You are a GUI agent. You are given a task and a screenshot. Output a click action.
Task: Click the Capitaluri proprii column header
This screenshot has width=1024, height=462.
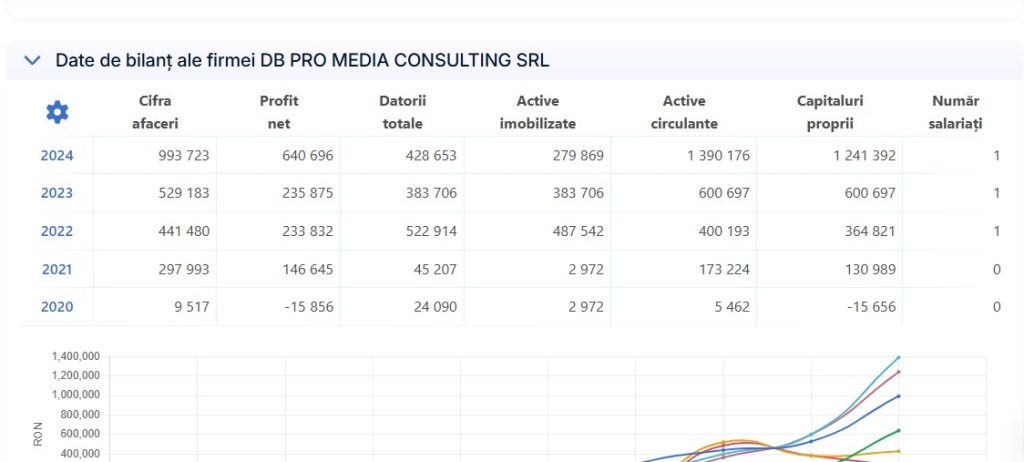pyautogui.click(x=830, y=112)
